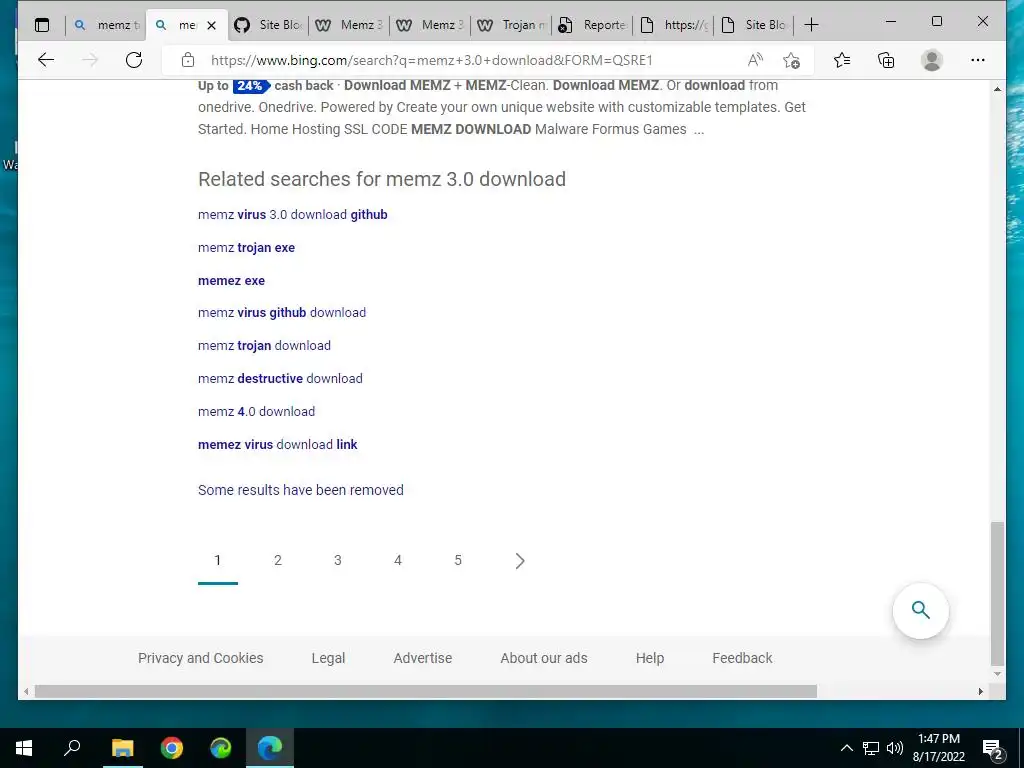Go to next results page arrow

click(520, 561)
